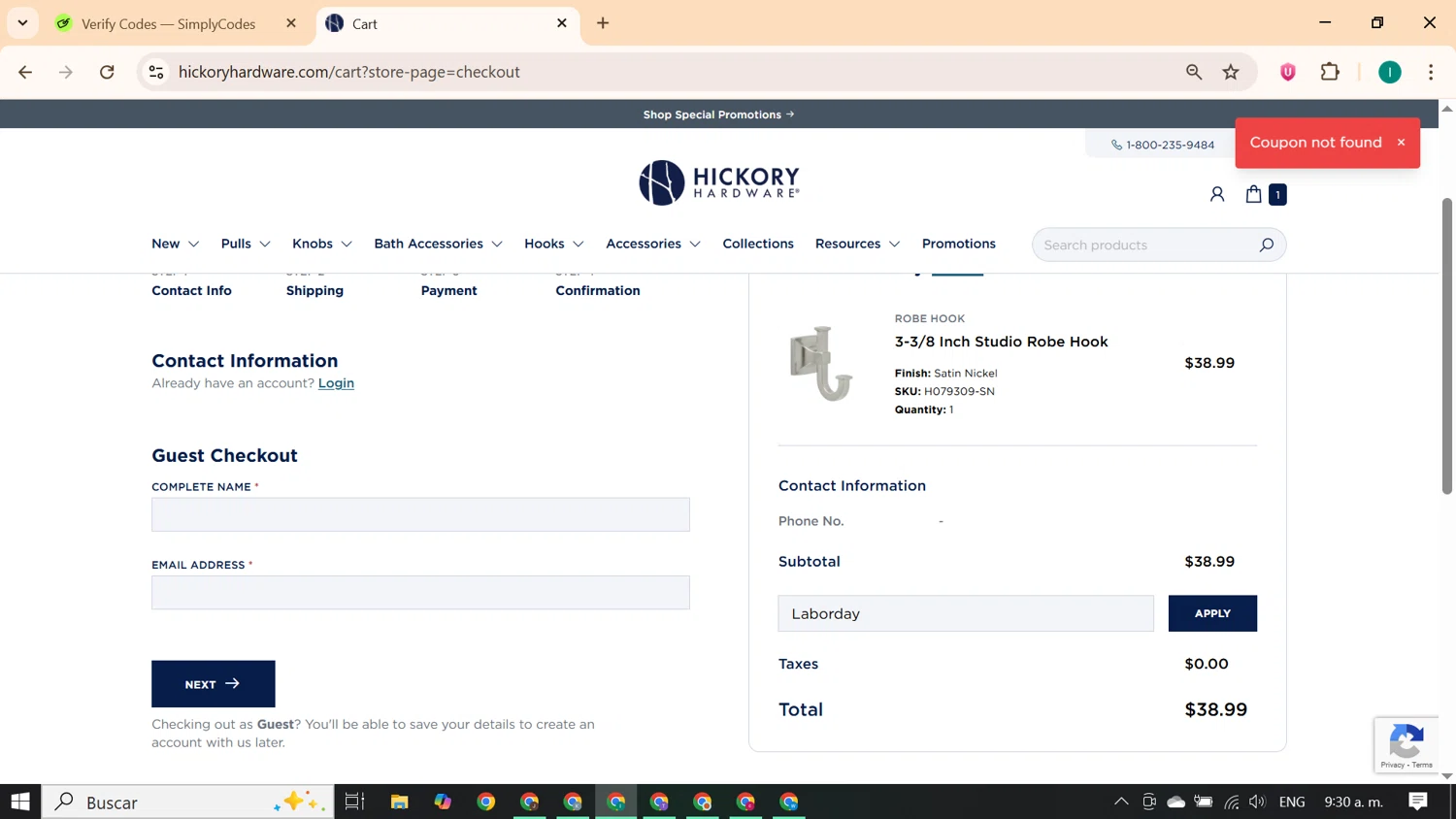This screenshot has width=1456, height=819.
Task: Select the Contact Info checkout step
Action: click(191, 290)
